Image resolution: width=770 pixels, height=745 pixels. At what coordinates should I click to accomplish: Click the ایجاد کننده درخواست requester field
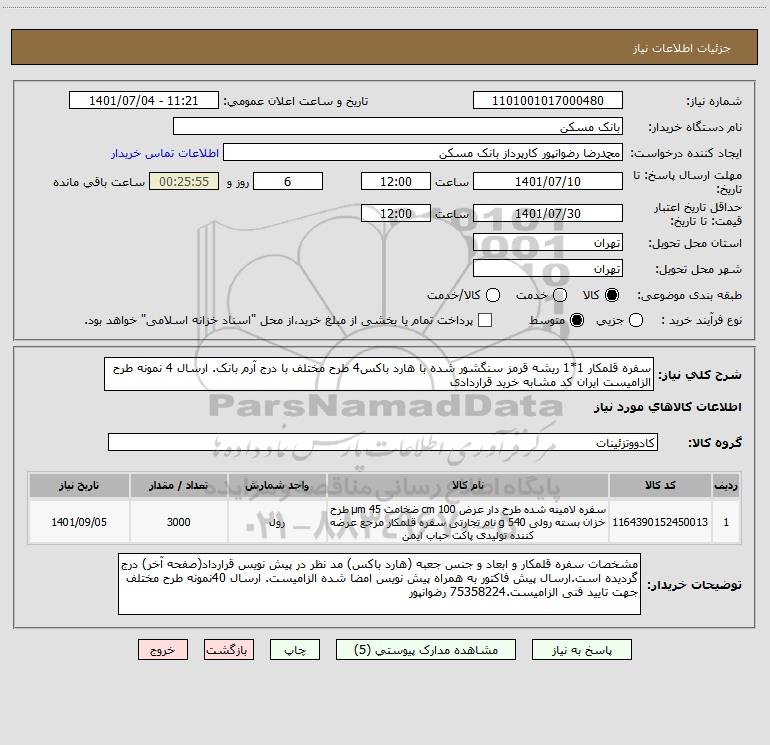tap(423, 153)
